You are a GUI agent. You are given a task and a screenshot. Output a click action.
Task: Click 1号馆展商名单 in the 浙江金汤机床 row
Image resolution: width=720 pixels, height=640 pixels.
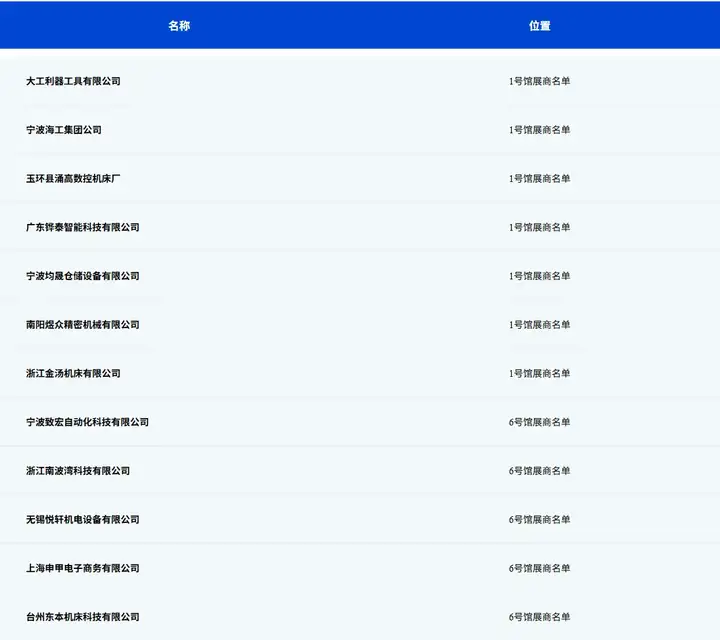[540, 373]
